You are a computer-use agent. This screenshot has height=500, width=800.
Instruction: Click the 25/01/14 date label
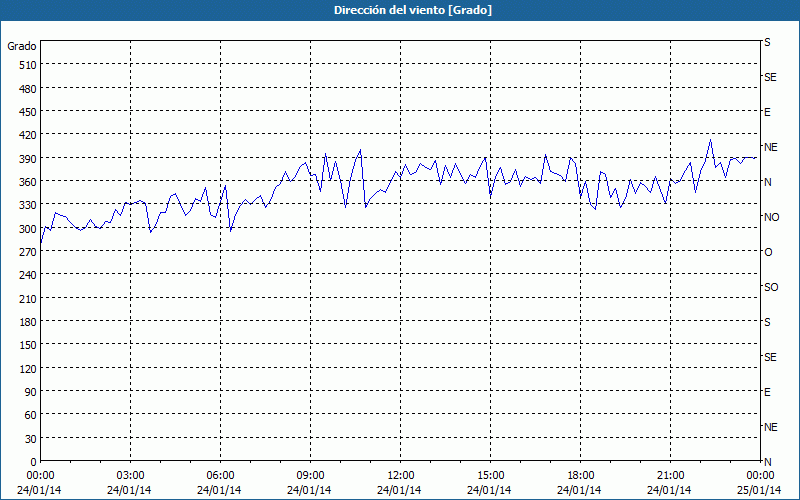click(759, 490)
